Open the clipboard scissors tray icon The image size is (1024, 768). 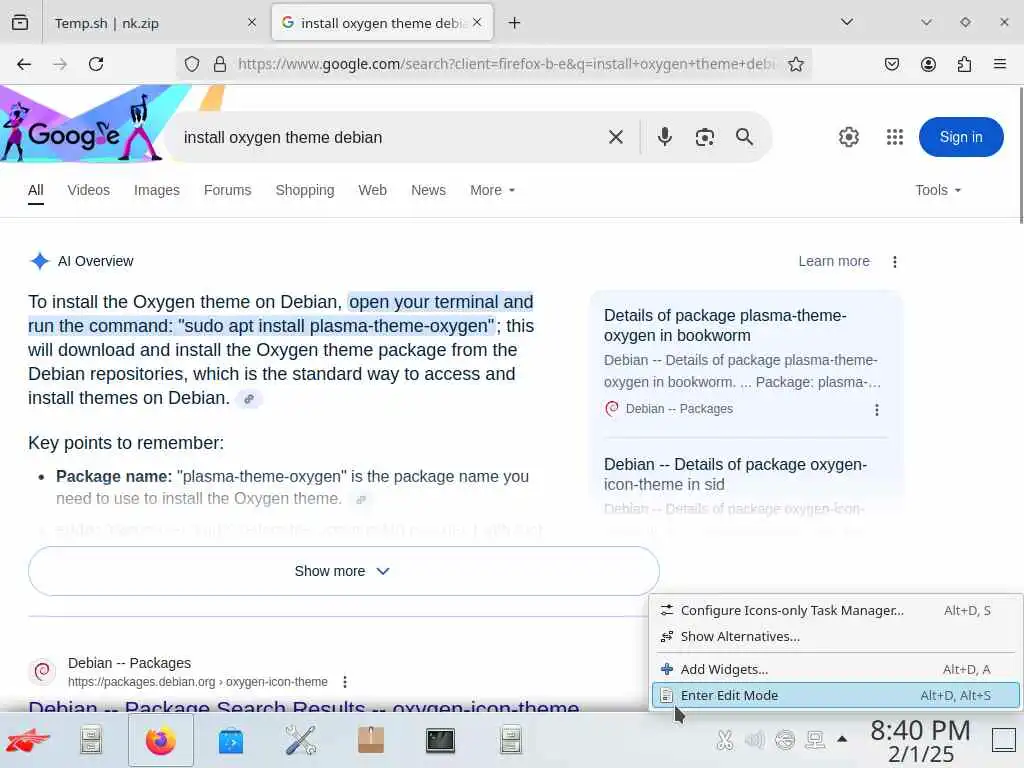tap(724, 740)
